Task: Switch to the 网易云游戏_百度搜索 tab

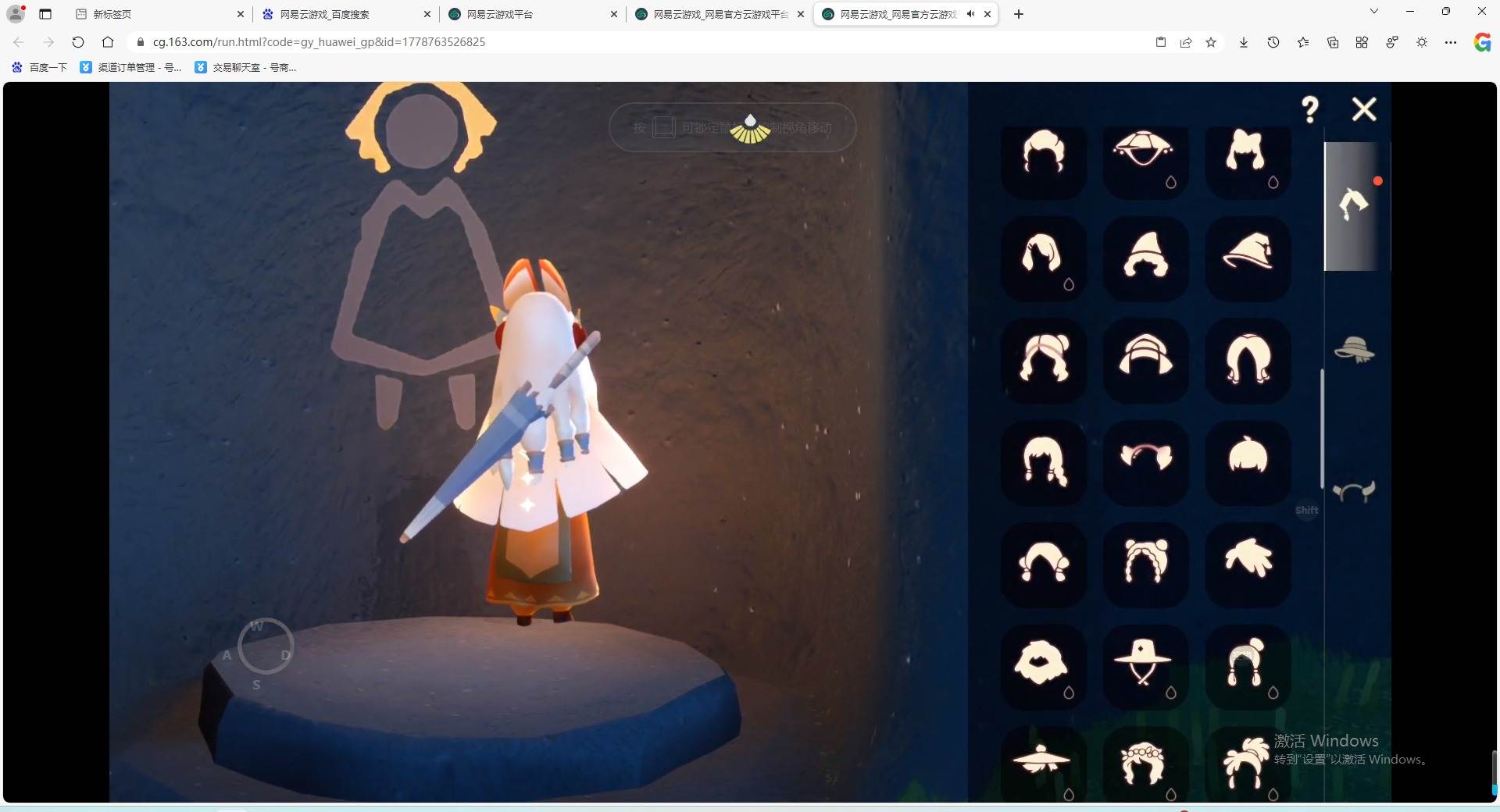Action: pos(345,14)
